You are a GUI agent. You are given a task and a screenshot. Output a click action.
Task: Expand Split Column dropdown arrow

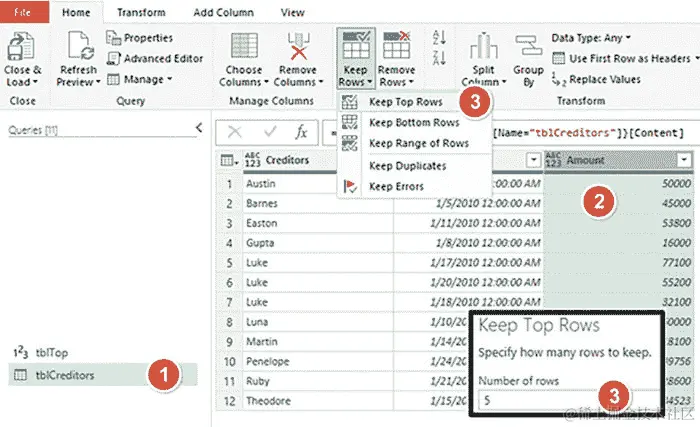[x=504, y=82]
